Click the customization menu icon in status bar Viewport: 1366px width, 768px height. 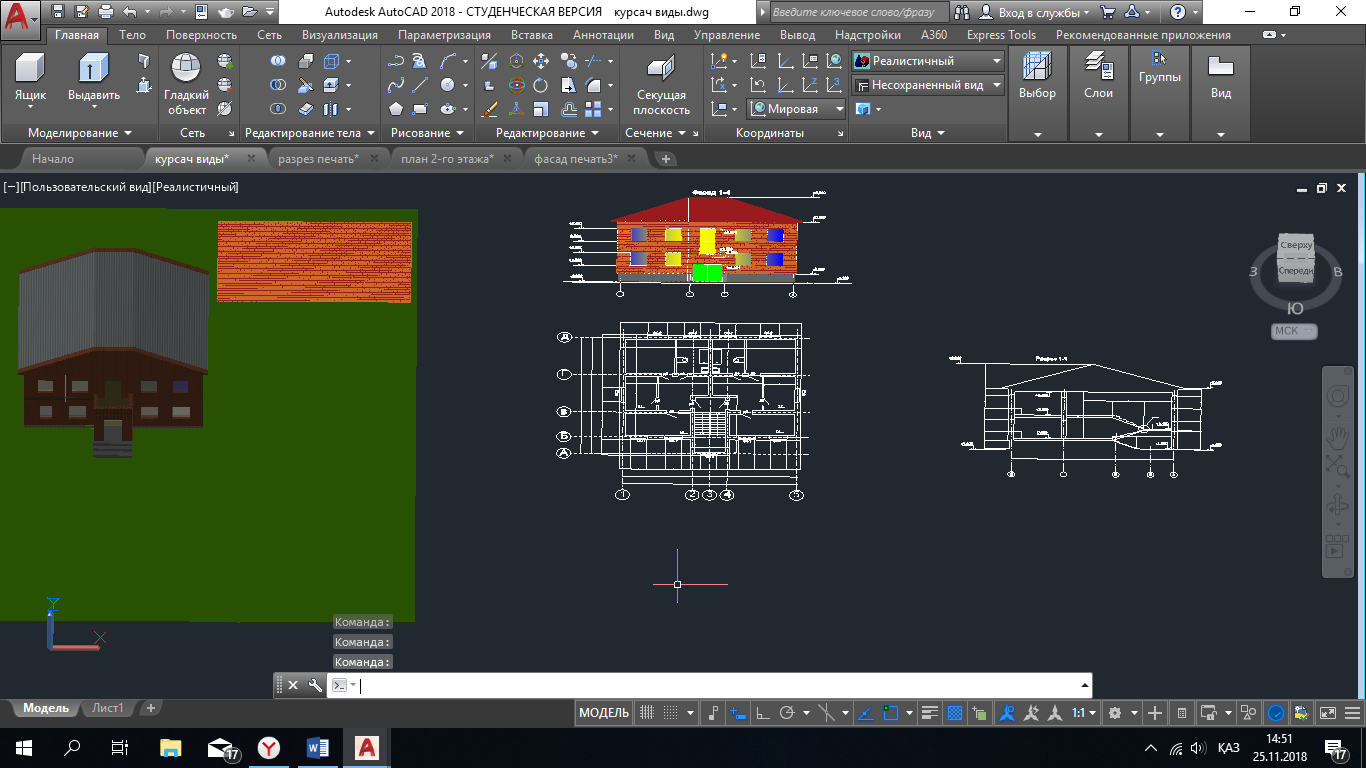[x=1353, y=713]
